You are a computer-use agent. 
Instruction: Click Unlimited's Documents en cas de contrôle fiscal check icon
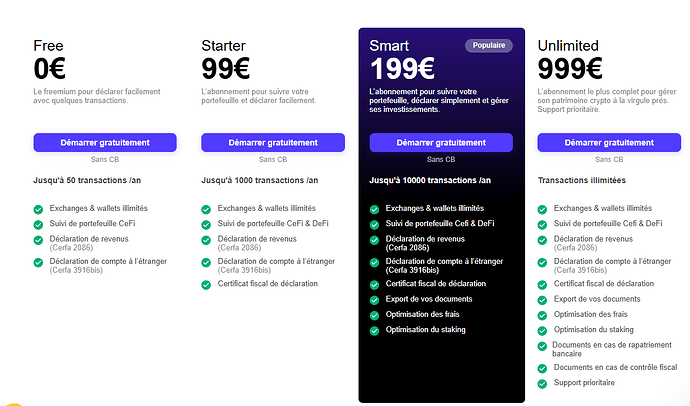click(x=542, y=369)
